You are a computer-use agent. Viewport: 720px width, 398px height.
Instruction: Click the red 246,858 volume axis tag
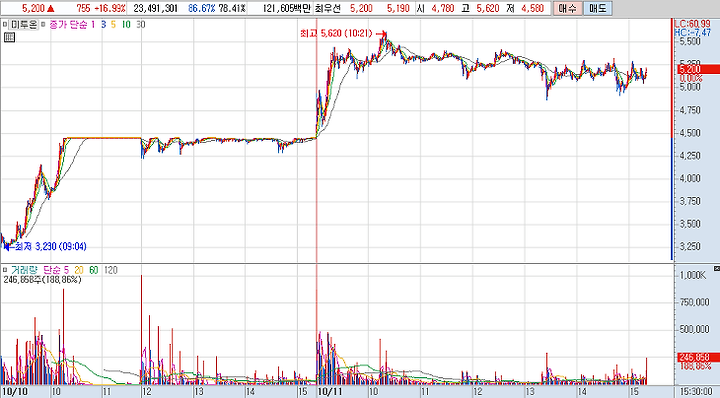[698, 357]
